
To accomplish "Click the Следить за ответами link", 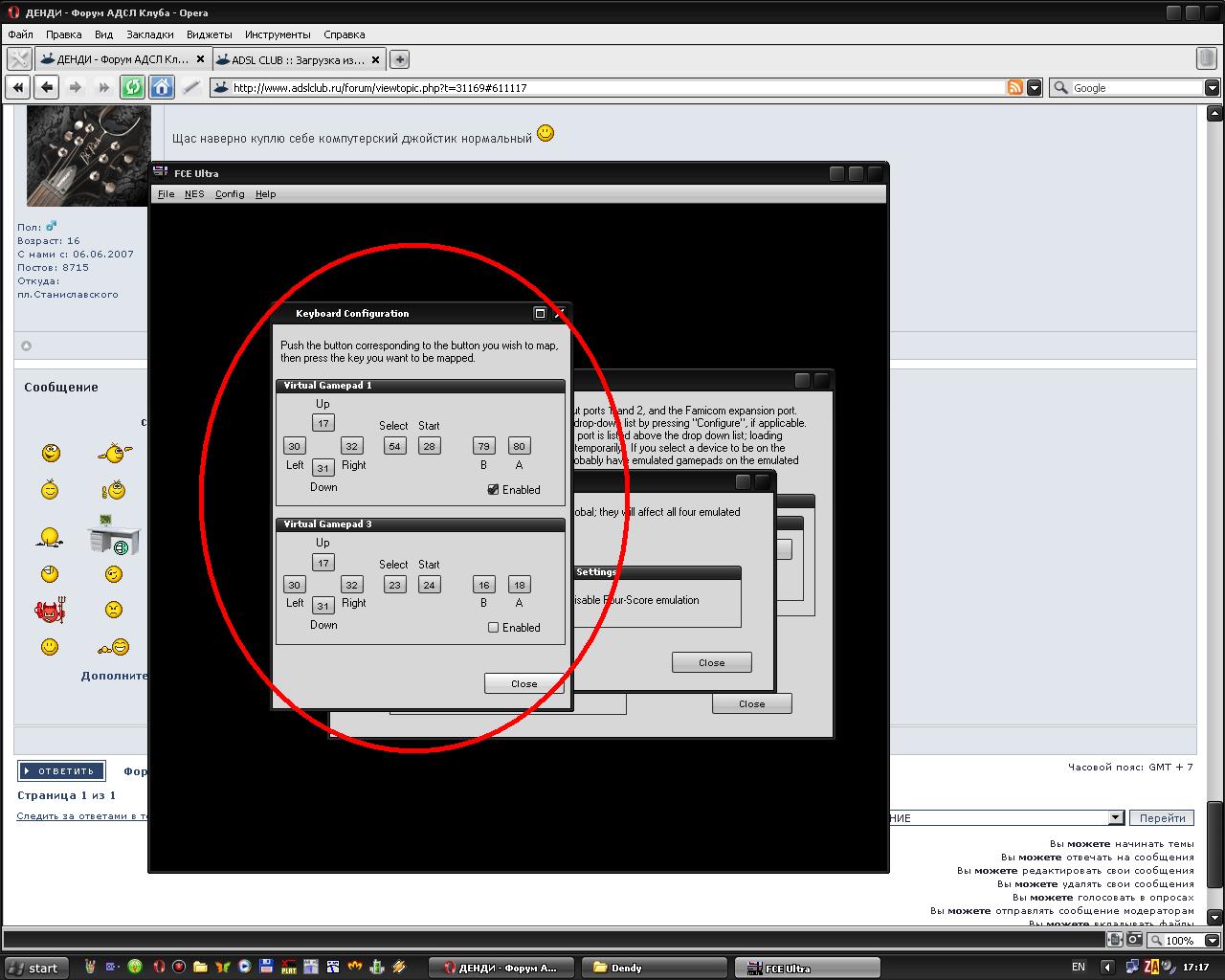I will (83, 816).
